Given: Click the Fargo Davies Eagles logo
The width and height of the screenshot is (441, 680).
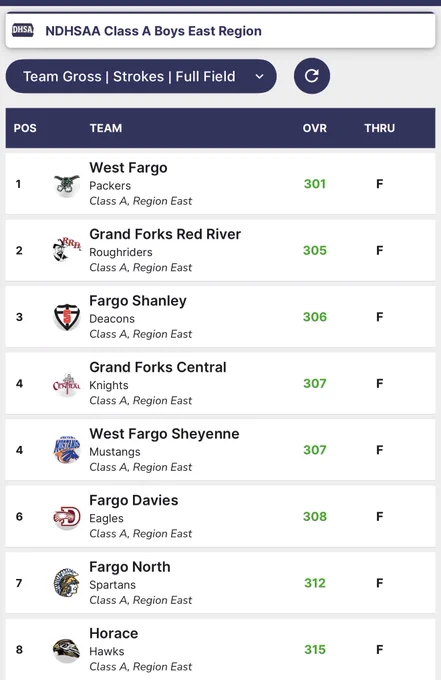Looking at the screenshot, I should tap(67, 517).
